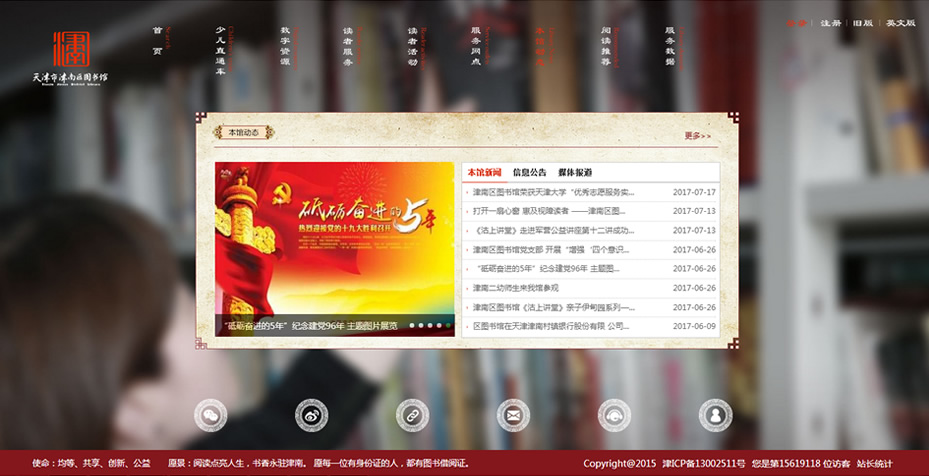
Task: Switch to the 信息公告 tab
Action: [529, 172]
